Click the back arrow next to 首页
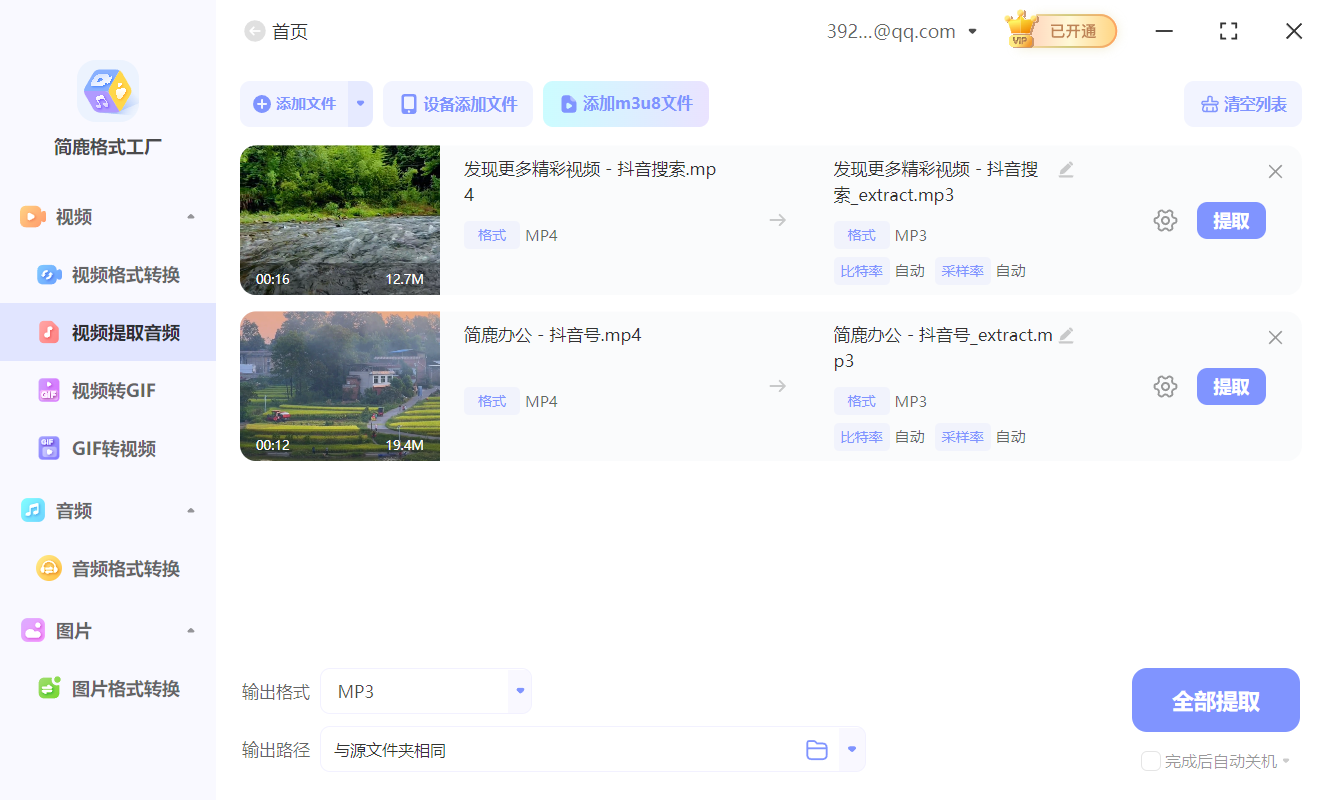The width and height of the screenshot is (1326, 800). click(254, 31)
